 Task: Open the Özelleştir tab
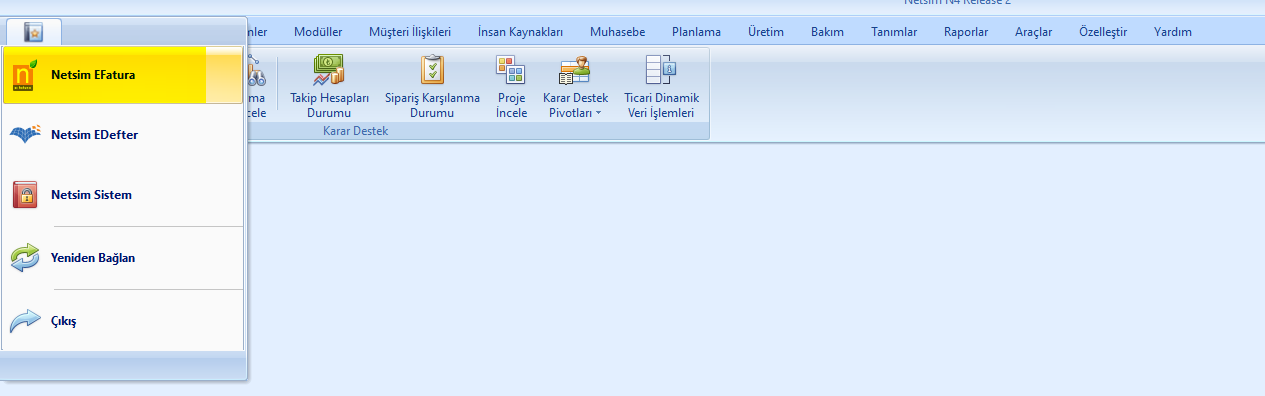coord(1103,32)
